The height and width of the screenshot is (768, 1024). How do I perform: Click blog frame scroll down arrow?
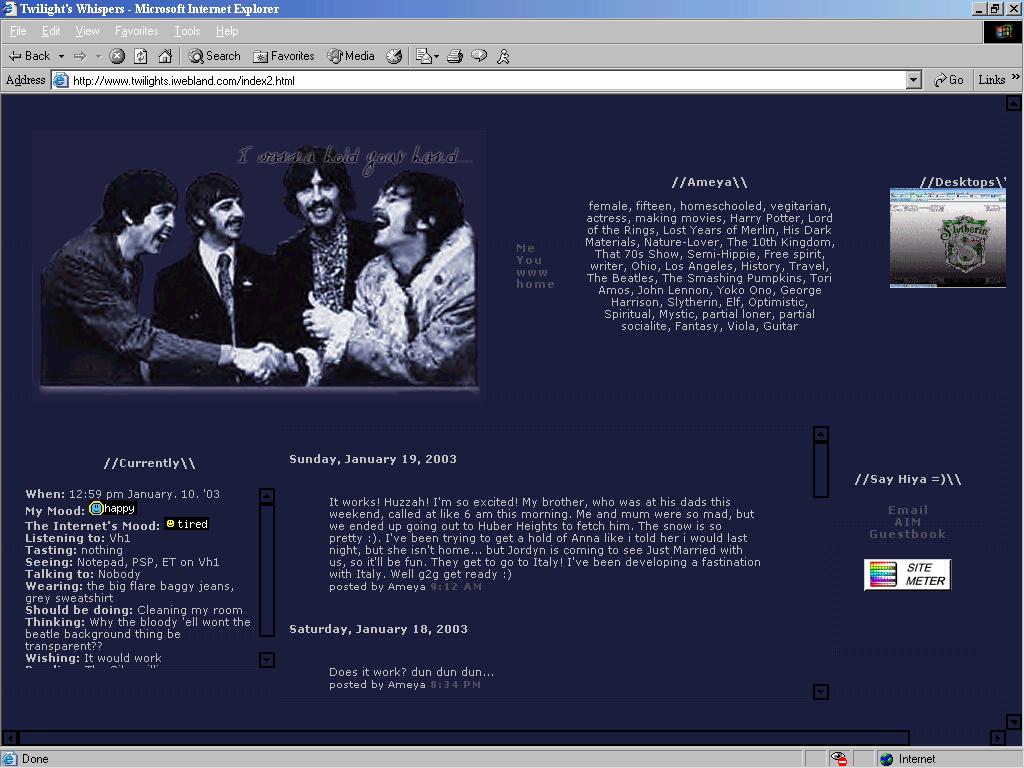[x=821, y=692]
